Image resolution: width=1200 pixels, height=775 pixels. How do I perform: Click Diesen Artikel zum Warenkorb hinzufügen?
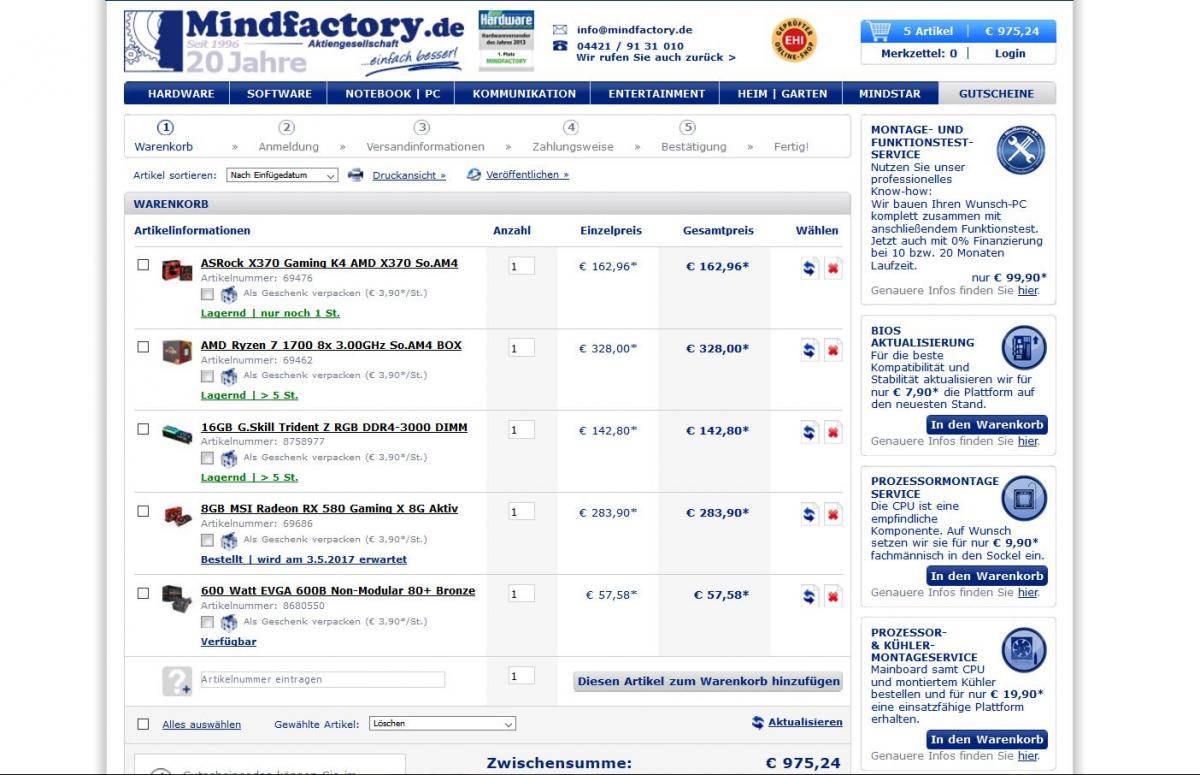(x=709, y=681)
